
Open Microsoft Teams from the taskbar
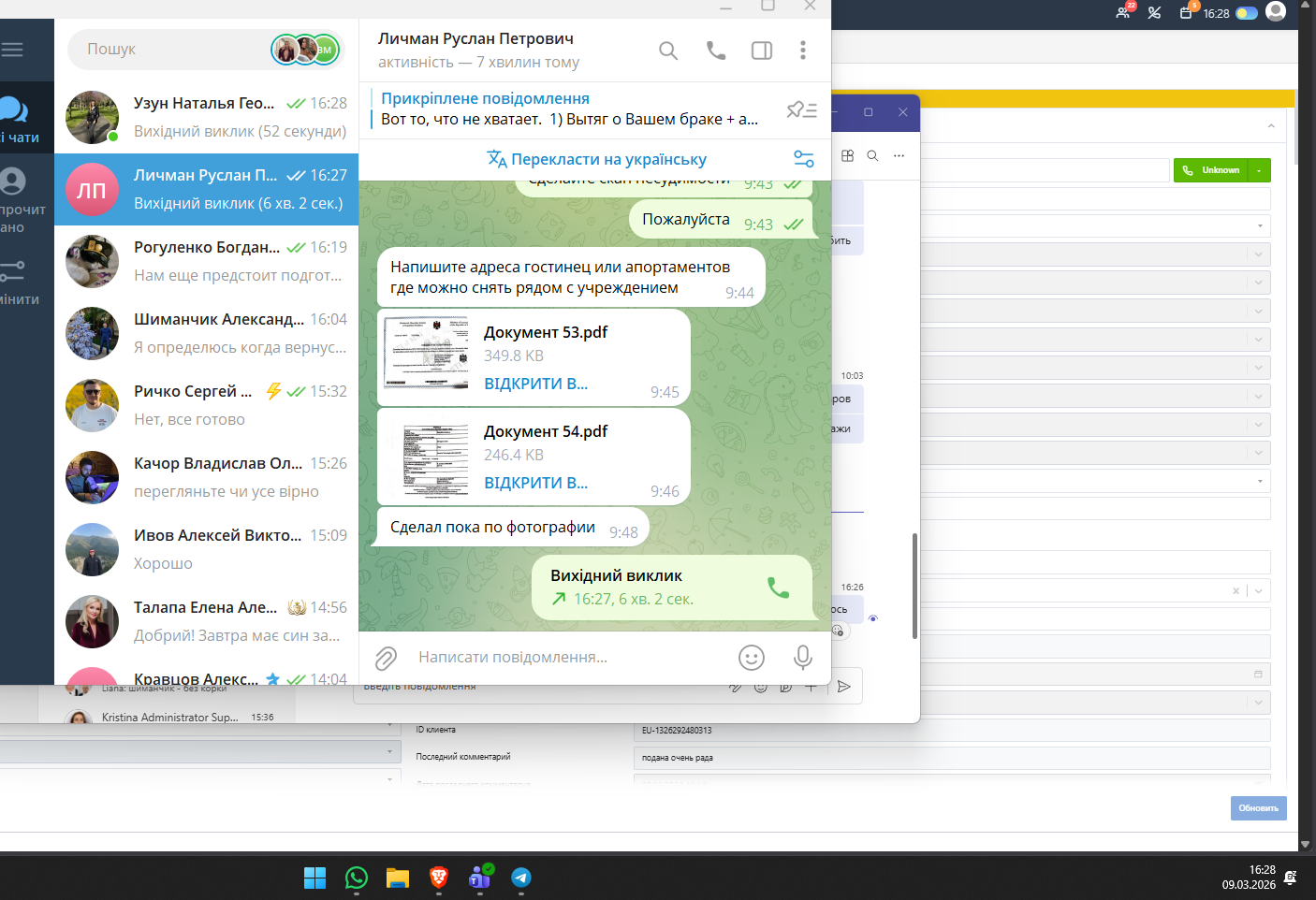[480, 878]
